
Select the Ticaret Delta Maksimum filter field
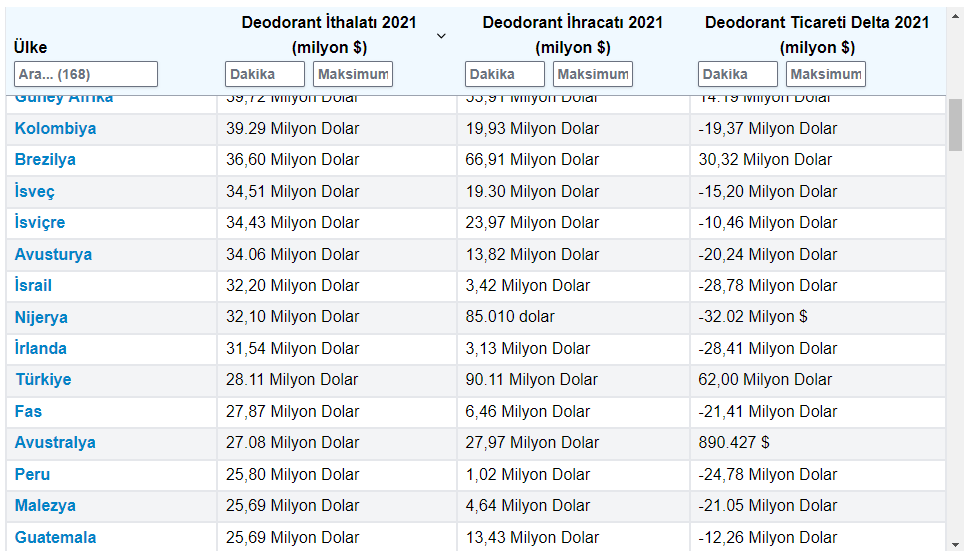(x=825, y=74)
